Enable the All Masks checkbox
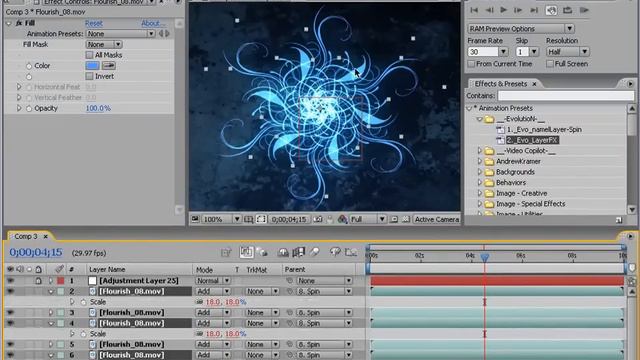The height and width of the screenshot is (360, 640). coord(89,55)
